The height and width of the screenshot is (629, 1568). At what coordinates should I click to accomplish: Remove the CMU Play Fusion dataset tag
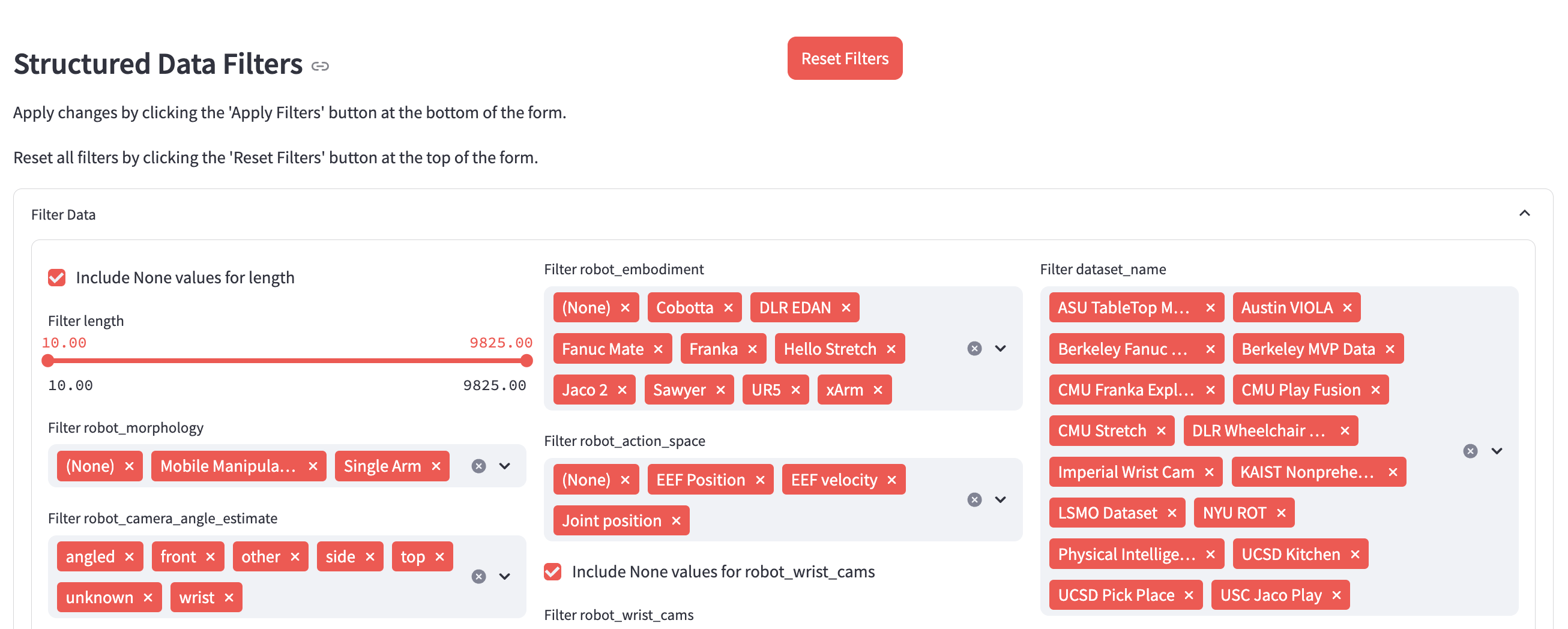(1375, 390)
